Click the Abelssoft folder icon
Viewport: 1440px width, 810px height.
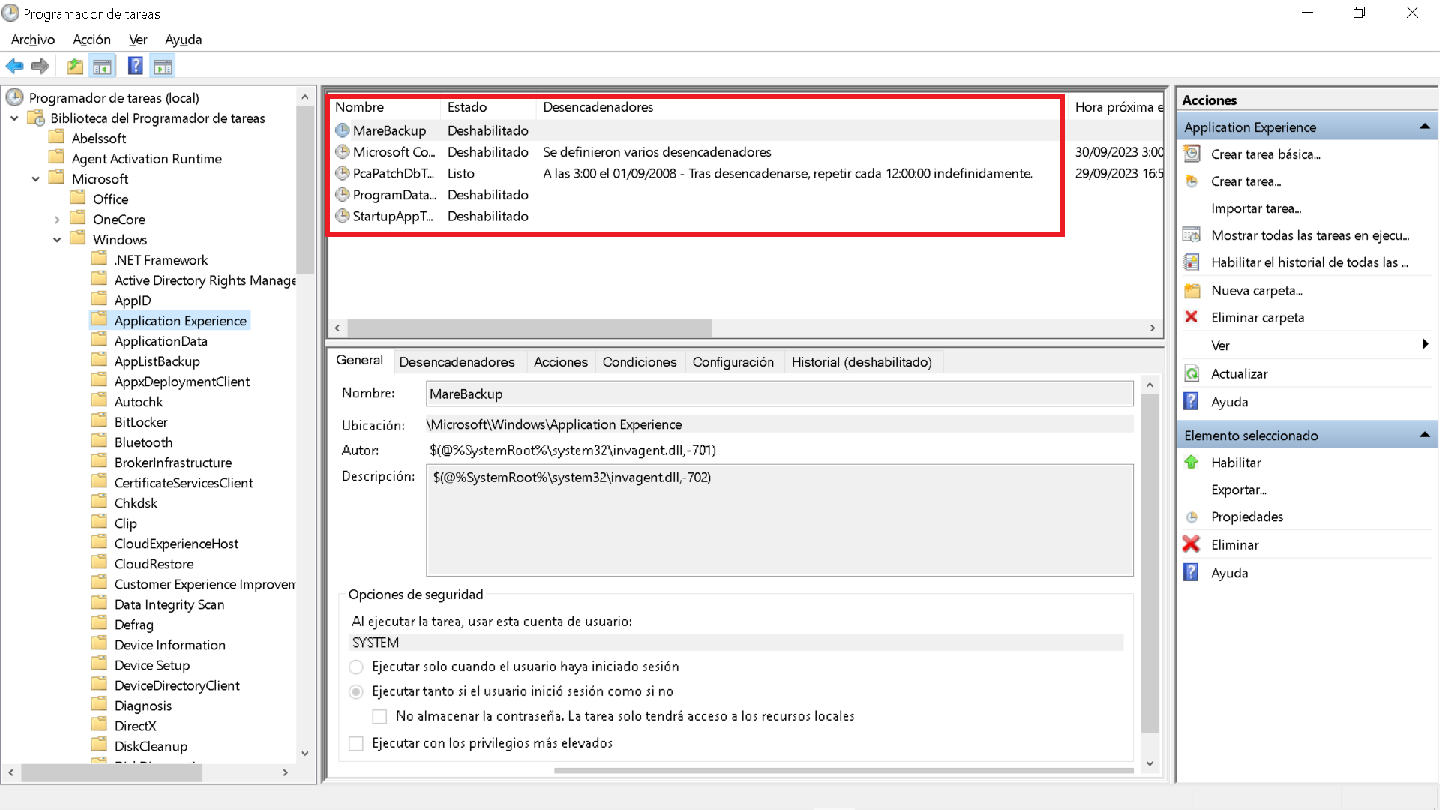tap(57, 138)
